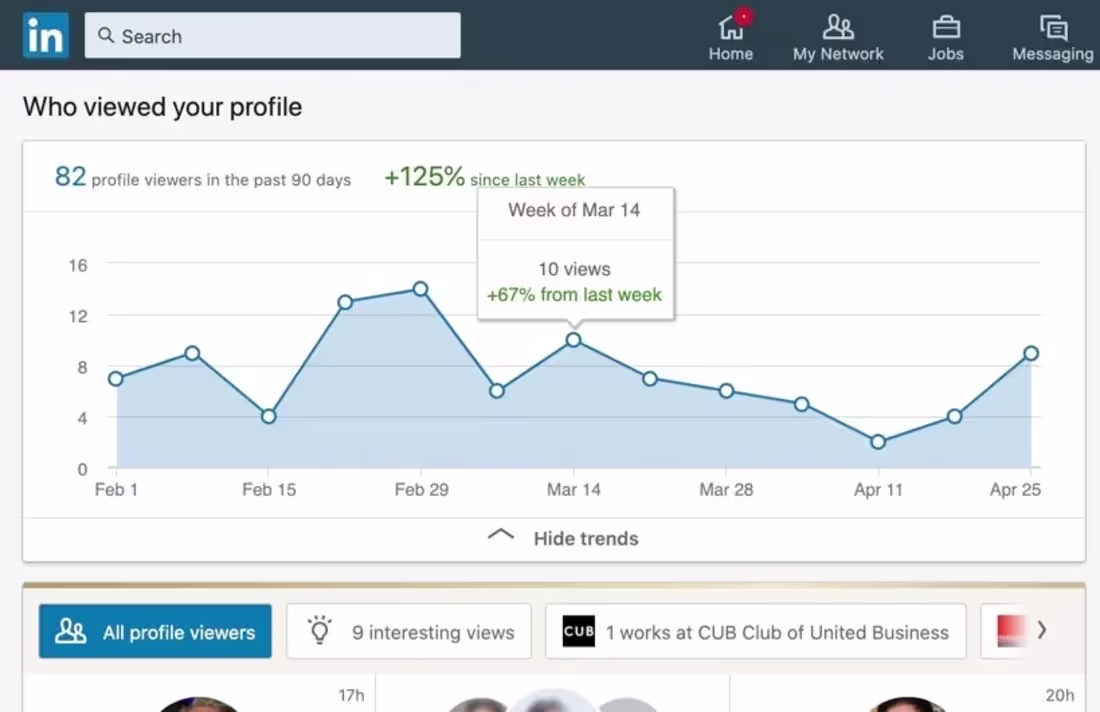The width and height of the screenshot is (1100, 712).
Task: Open the Home feed icon
Action: [x=731, y=30]
